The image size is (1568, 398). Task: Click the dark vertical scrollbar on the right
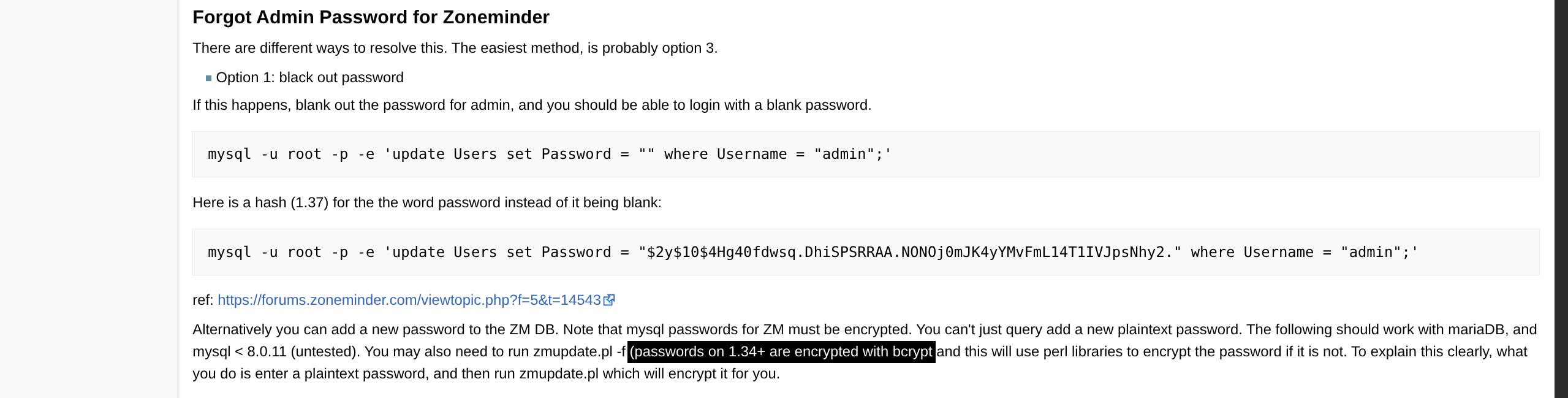[x=1561, y=199]
